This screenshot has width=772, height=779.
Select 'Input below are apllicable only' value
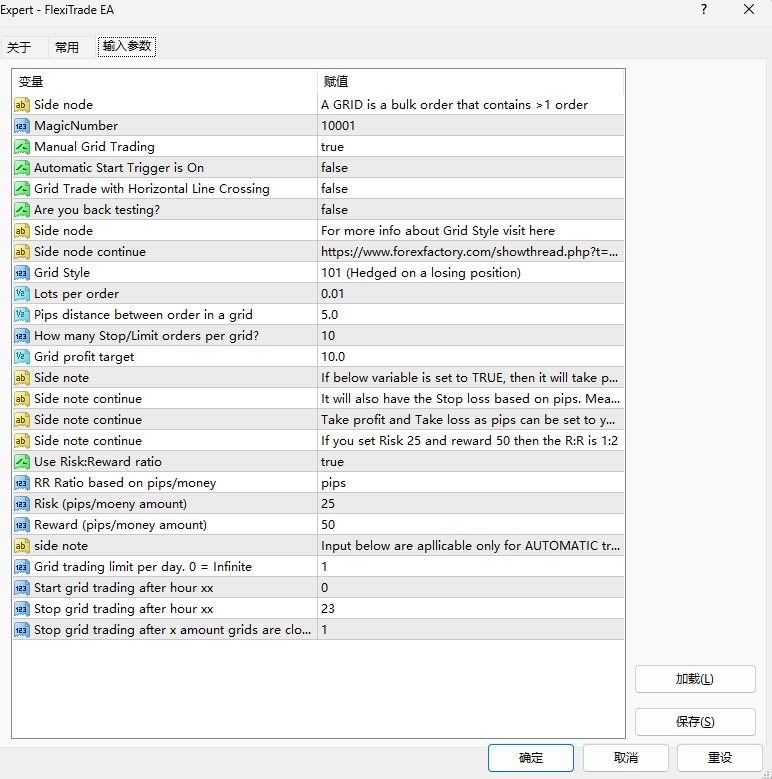pyautogui.click(x=470, y=545)
